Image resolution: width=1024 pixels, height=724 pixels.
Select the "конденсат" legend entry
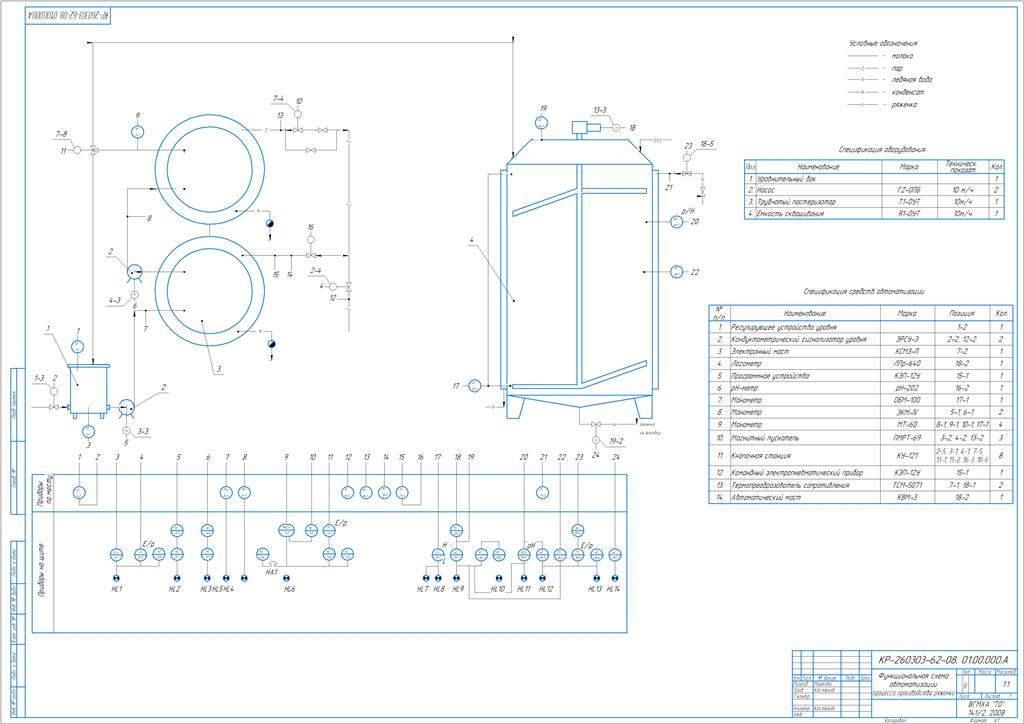(908, 92)
